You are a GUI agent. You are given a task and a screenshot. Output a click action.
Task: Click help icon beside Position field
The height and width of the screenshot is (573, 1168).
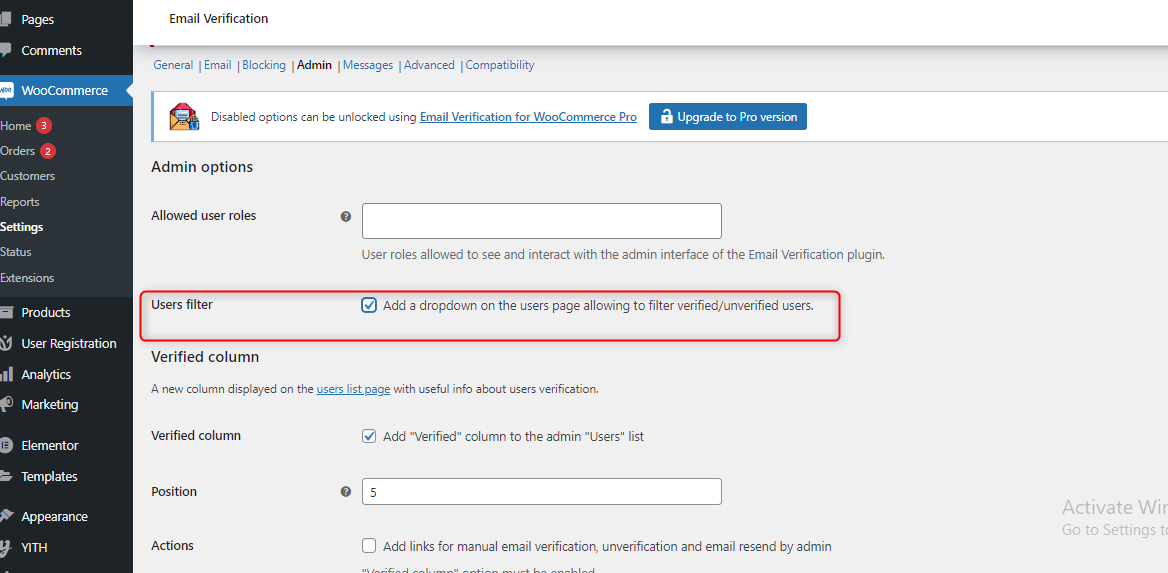click(x=346, y=492)
